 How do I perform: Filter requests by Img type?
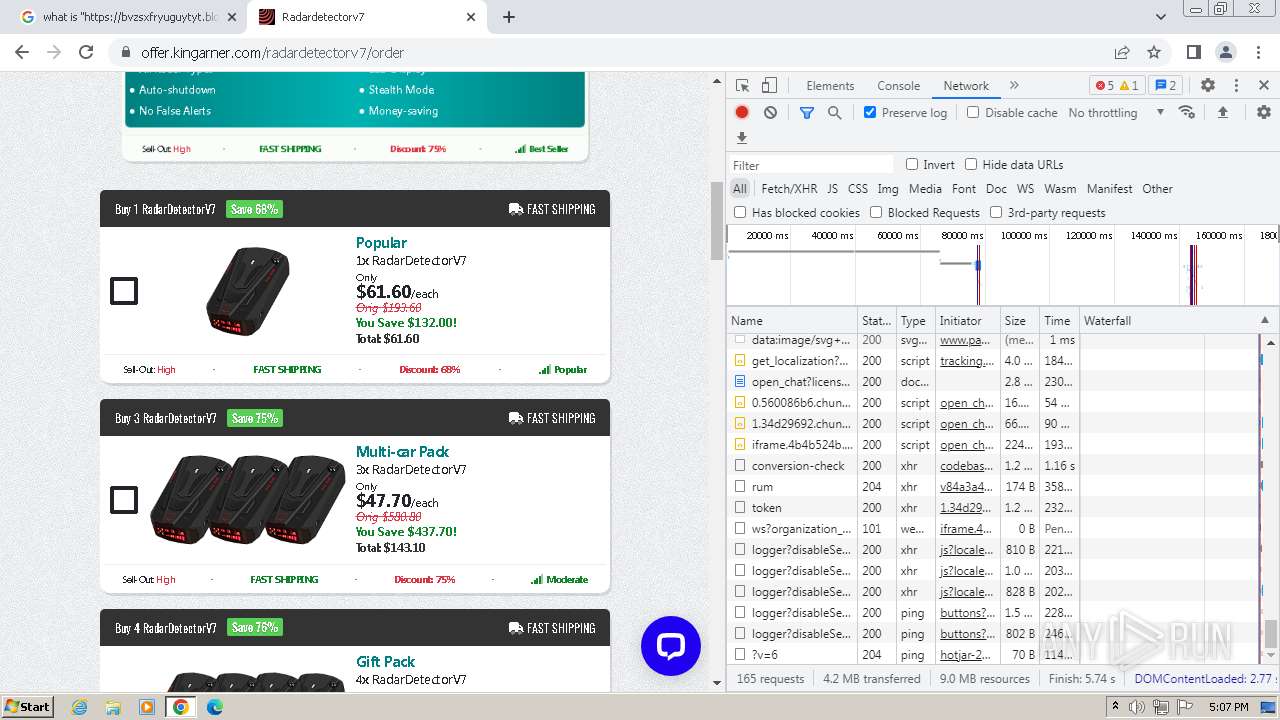[887, 188]
